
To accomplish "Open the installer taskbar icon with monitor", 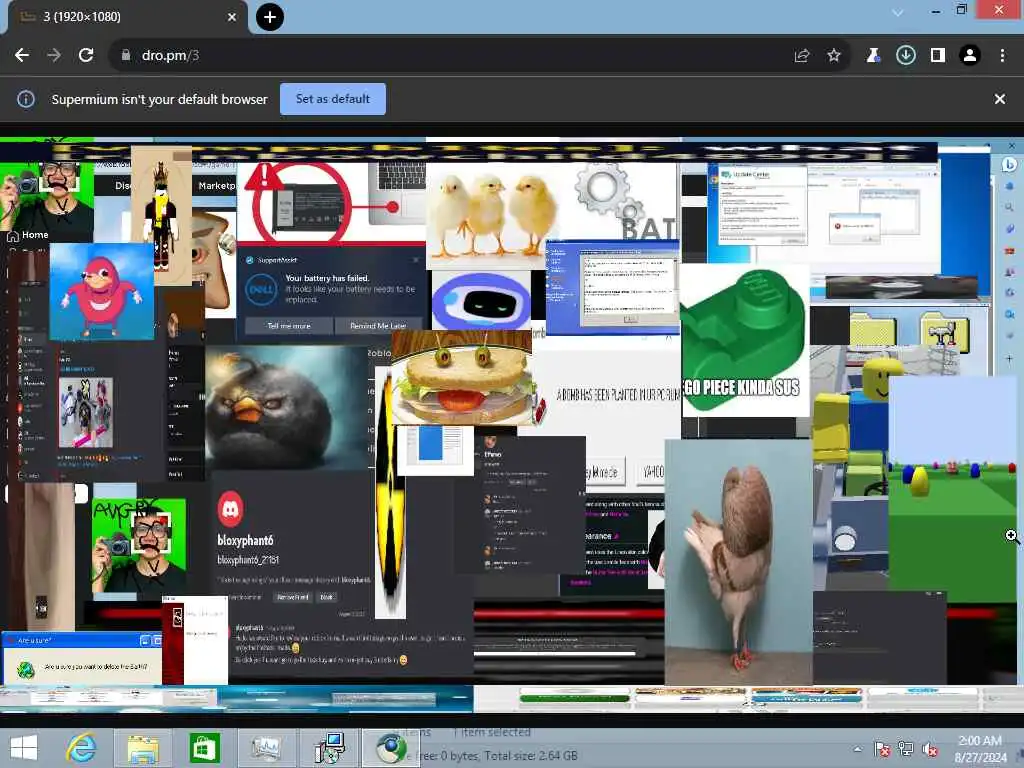I will (x=328, y=748).
